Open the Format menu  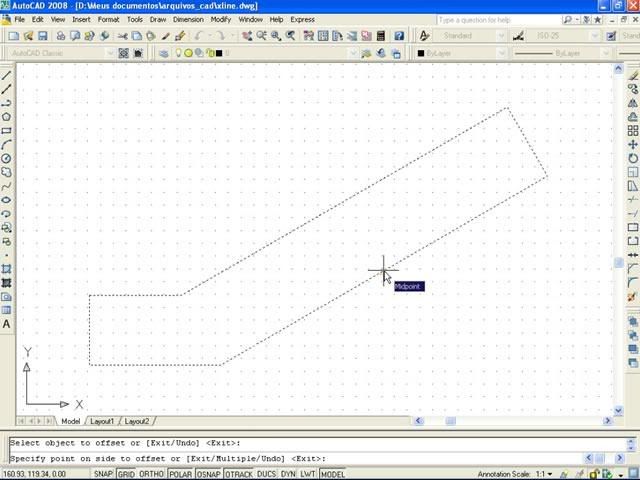coord(108,19)
